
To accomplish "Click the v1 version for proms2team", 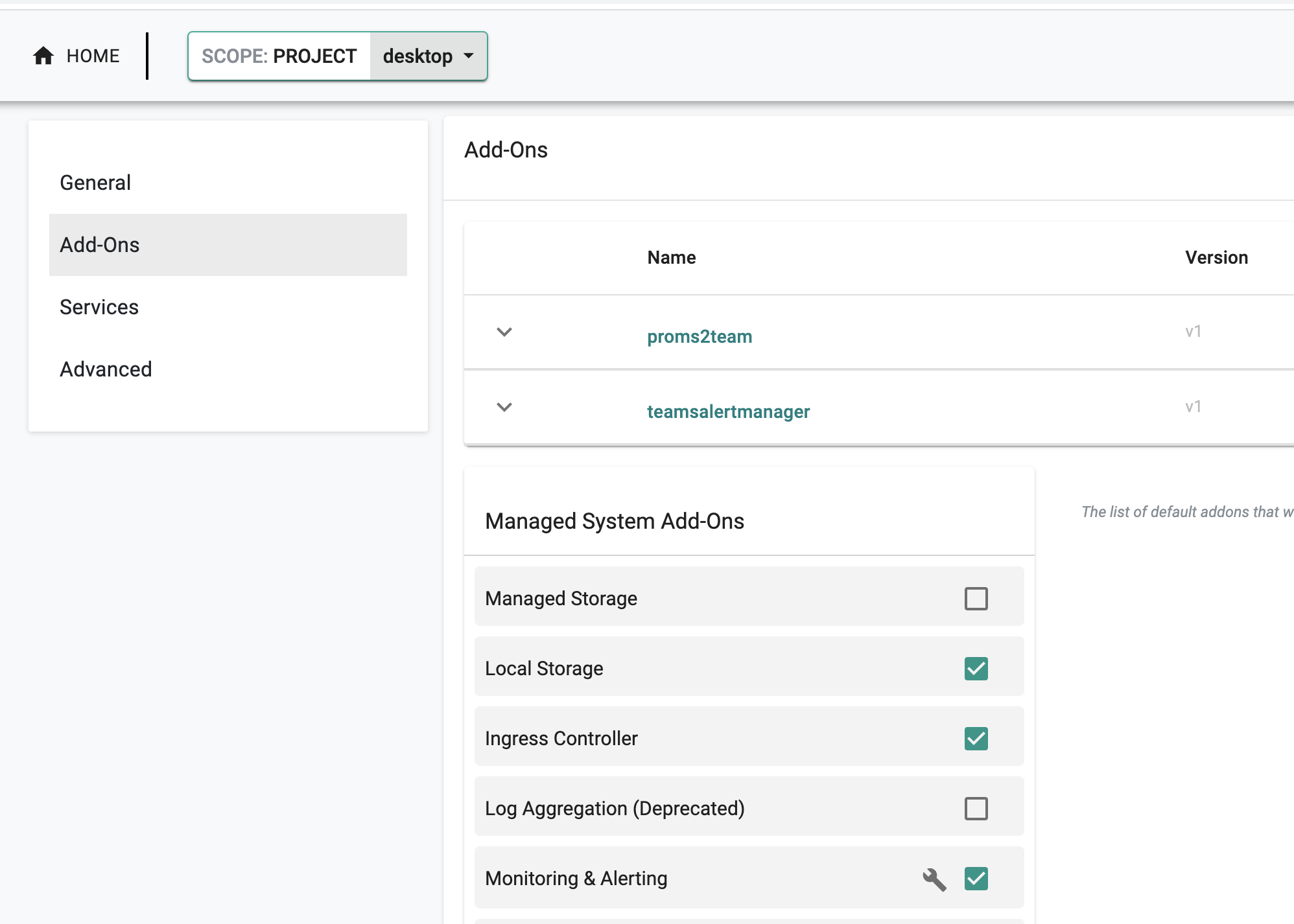I will pyautogui.click(x=1194, y=332).
